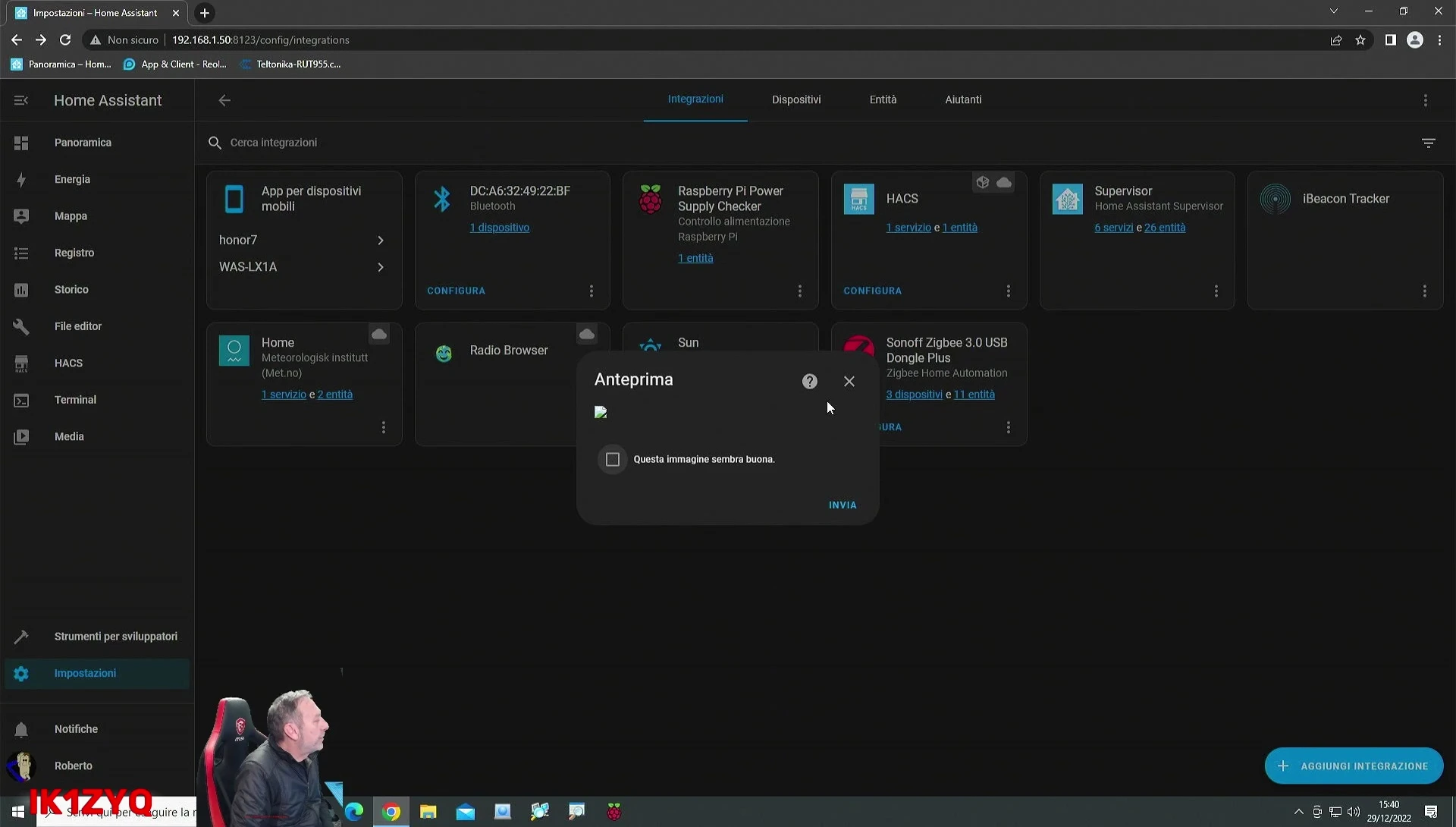Open '2 entità' link on Home card
This screenshot has height=827, width=1456.
(x=335, y=395)
